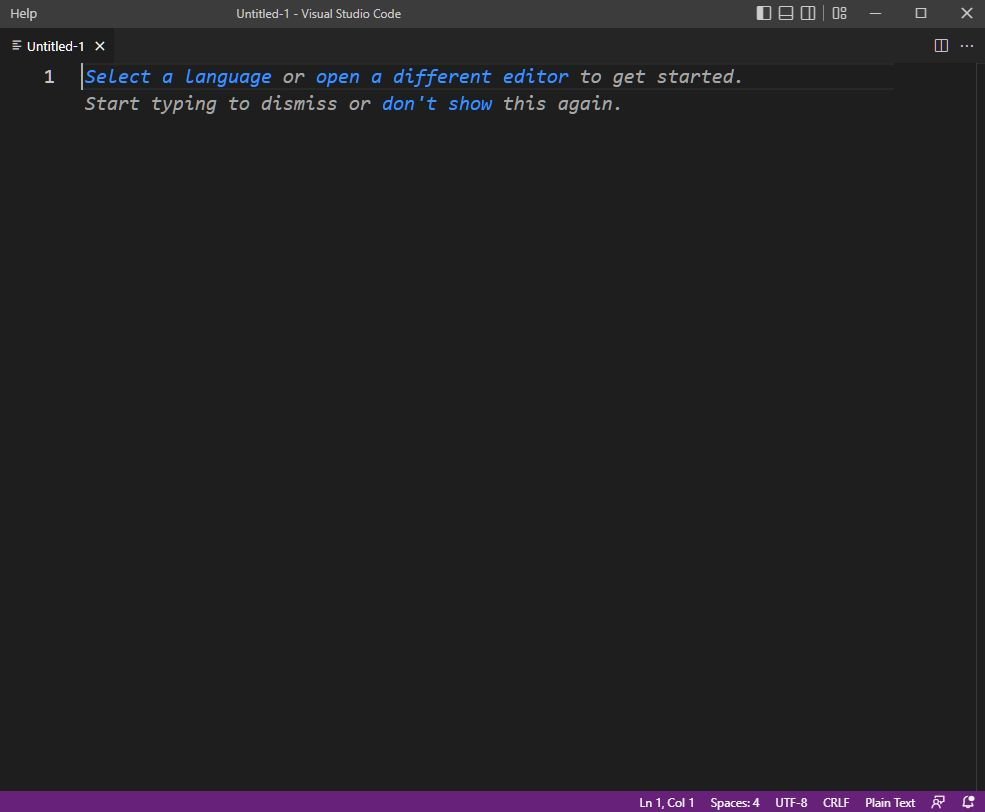Open the notifications bell icon
This screenshot has width=985, height=812.
coord(968,803)
